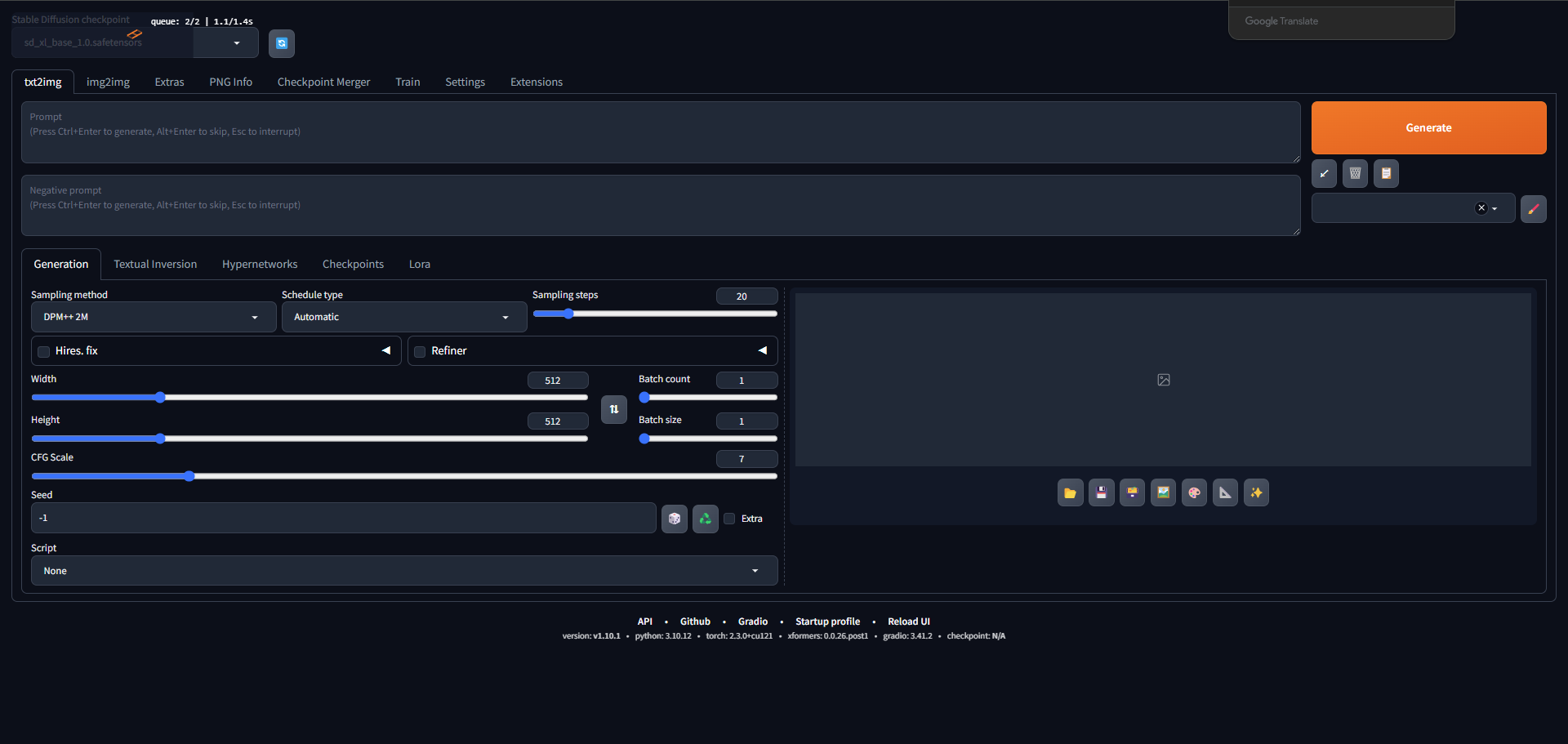Send image to inpaint palette icon

pos(1194,492)
